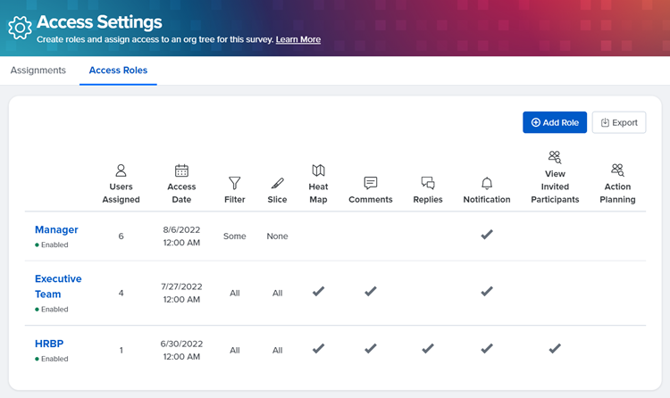Screen dimensions: 670x398
Task: Click the View Invited Participants header label
Action: pyautogui.click(x=555, y=186)
